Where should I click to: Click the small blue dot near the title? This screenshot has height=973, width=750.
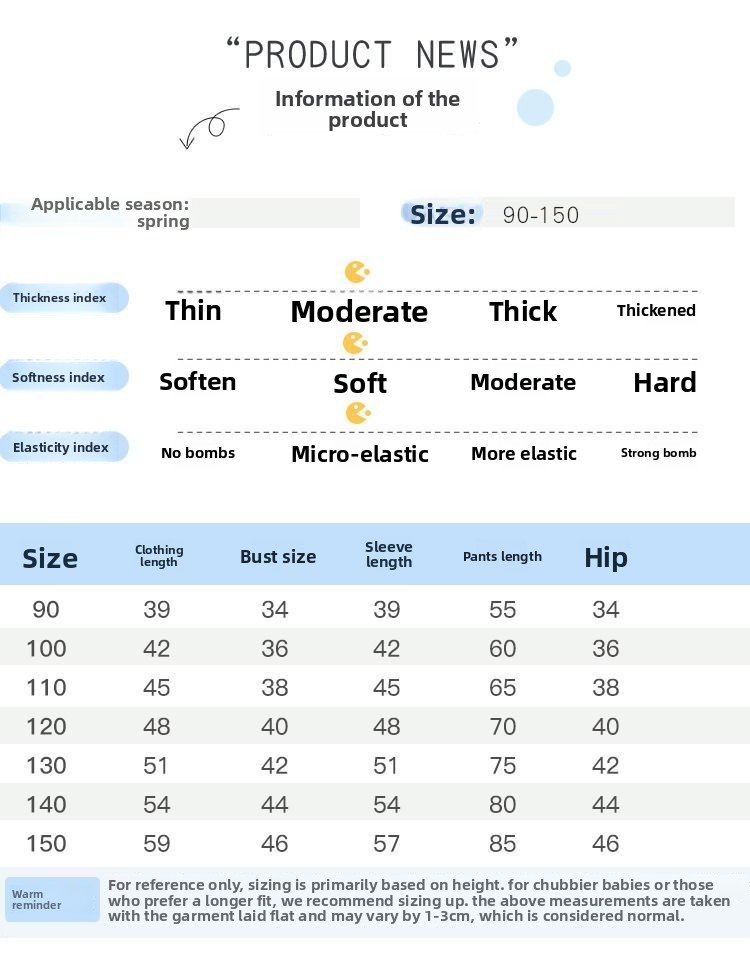562,68
